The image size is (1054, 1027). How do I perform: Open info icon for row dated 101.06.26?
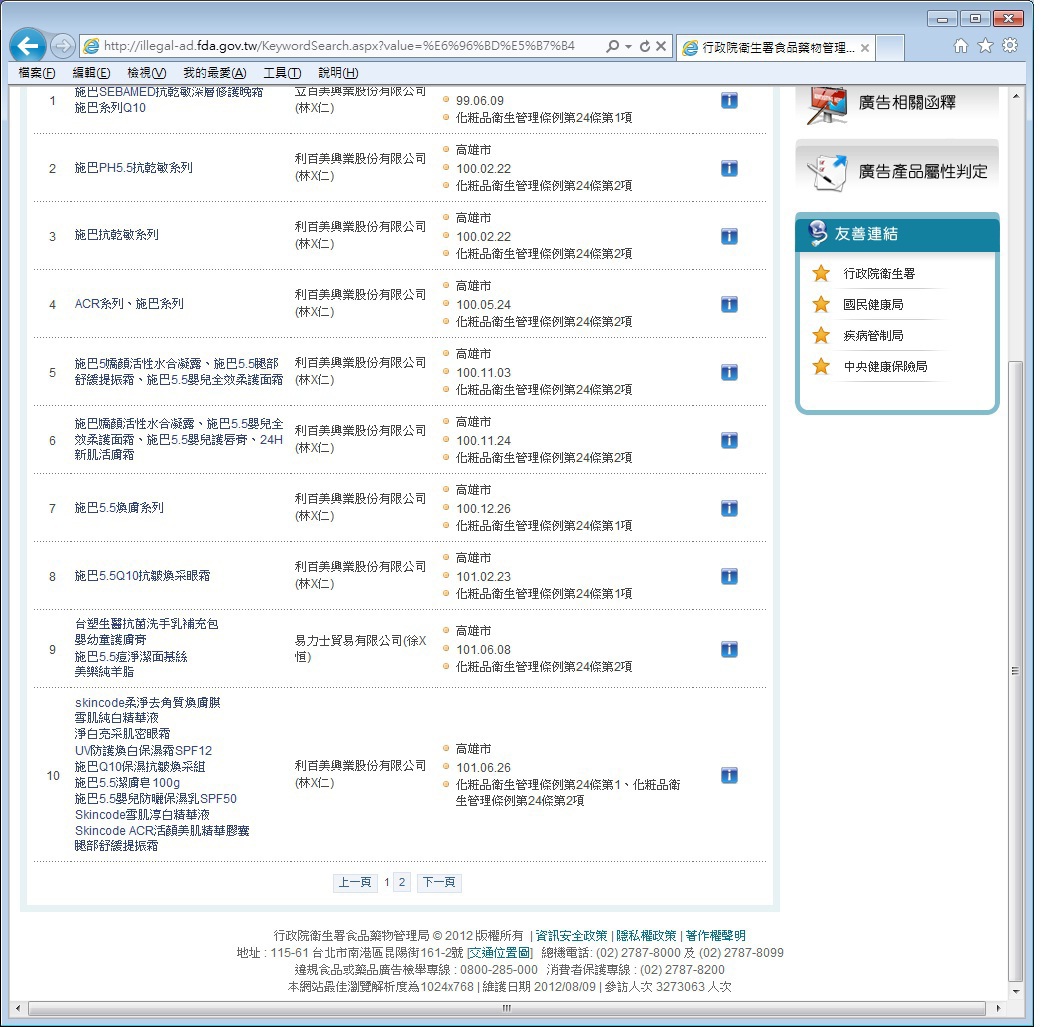click(x=729, y=775)
